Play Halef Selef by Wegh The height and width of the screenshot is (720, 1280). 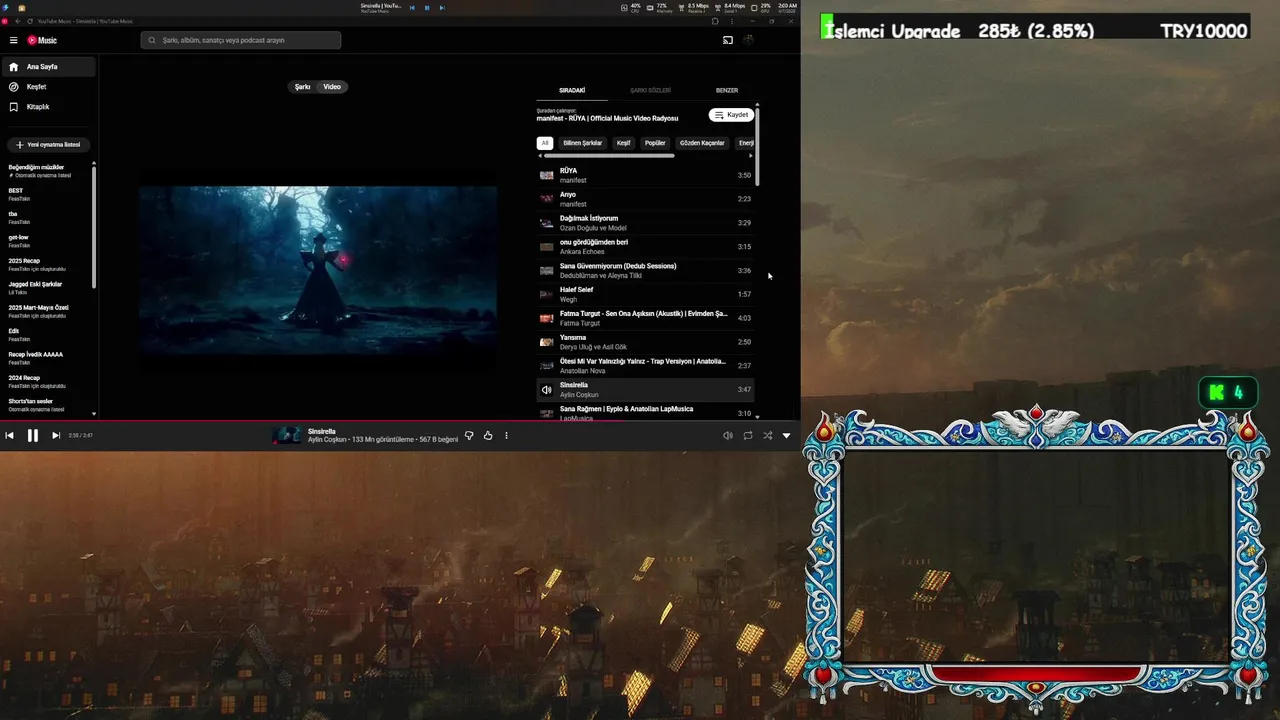pyautogui.click(x=645, y=294)
